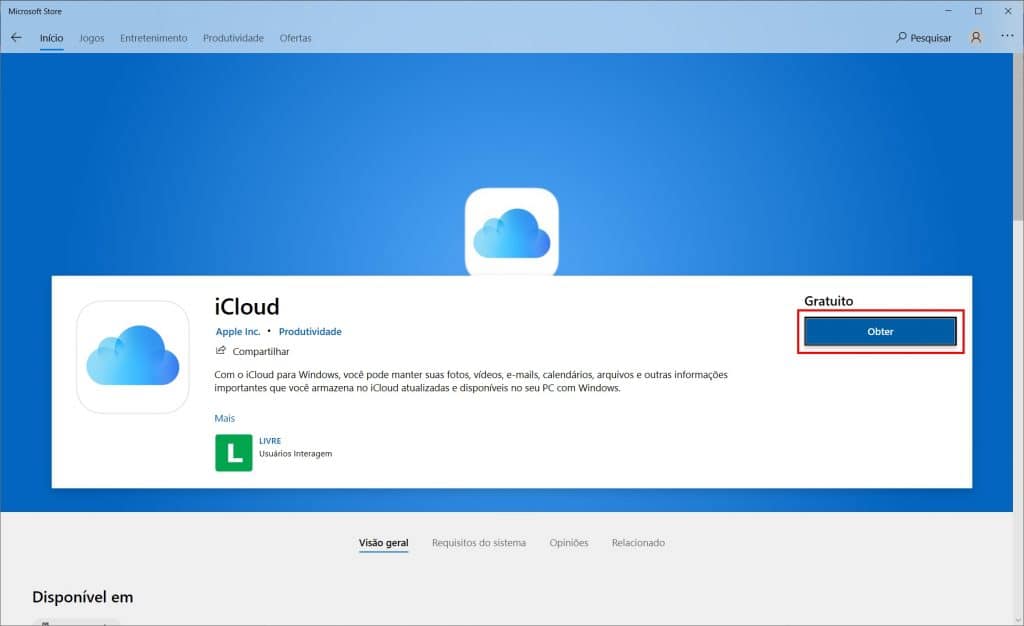Screen dimensions: 1024x626
Task: Open the three-dots more menu
Action: [x=1007, y=37]
